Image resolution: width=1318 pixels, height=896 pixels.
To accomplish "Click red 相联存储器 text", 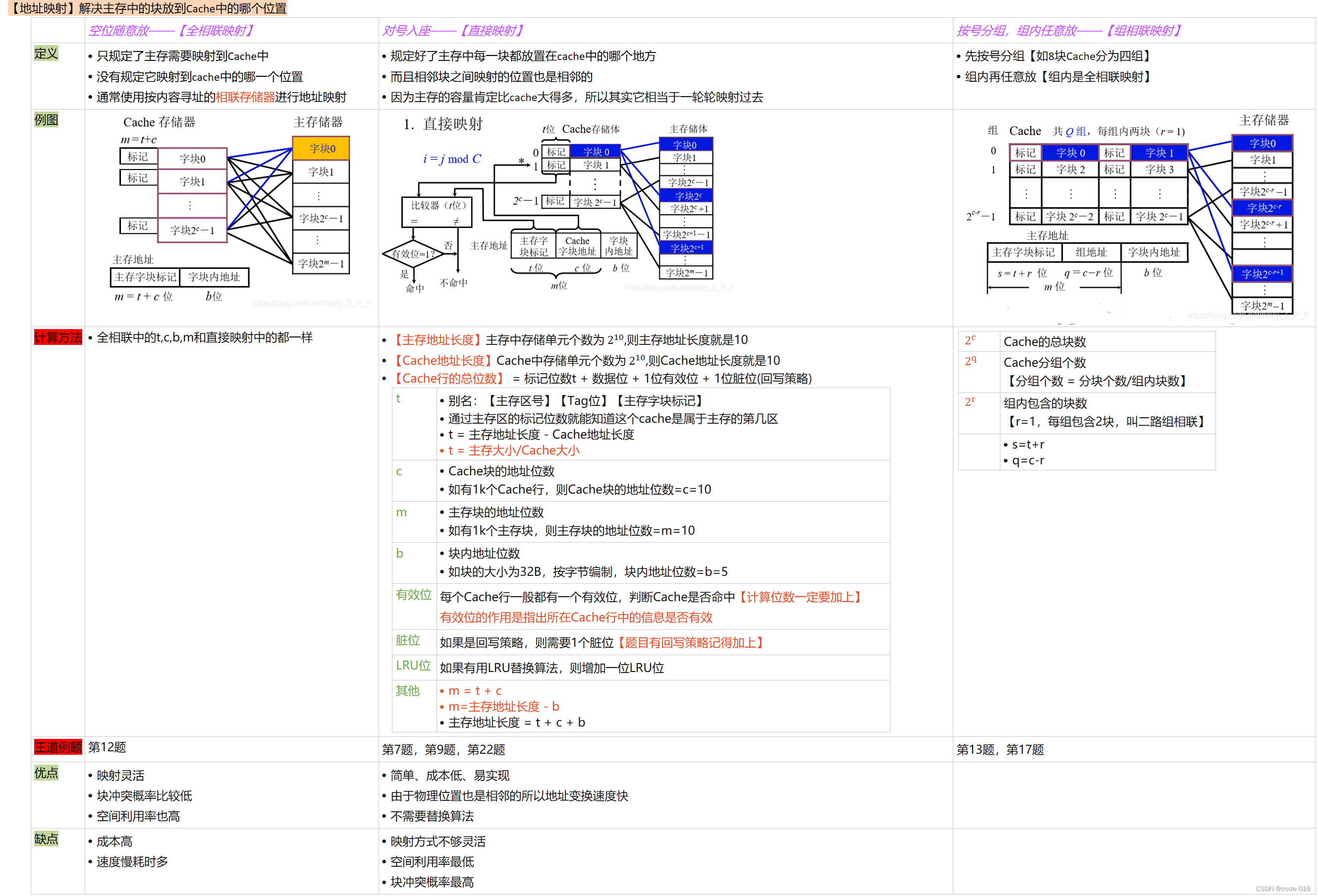I will pos(245,97).
